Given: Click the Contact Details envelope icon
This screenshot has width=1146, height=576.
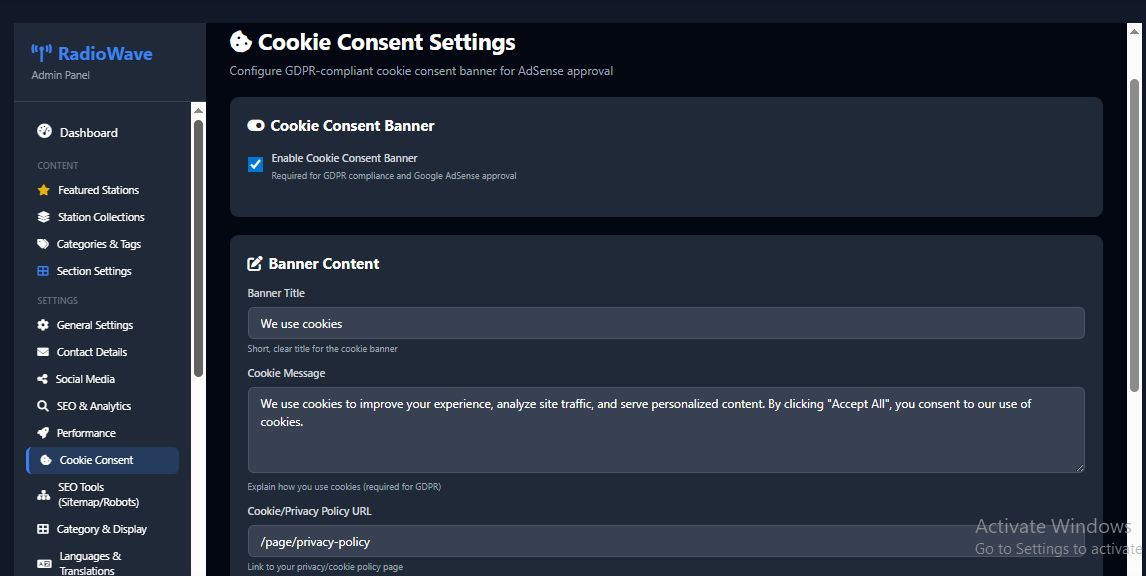Looking at the screenshot, I should 43,352.
